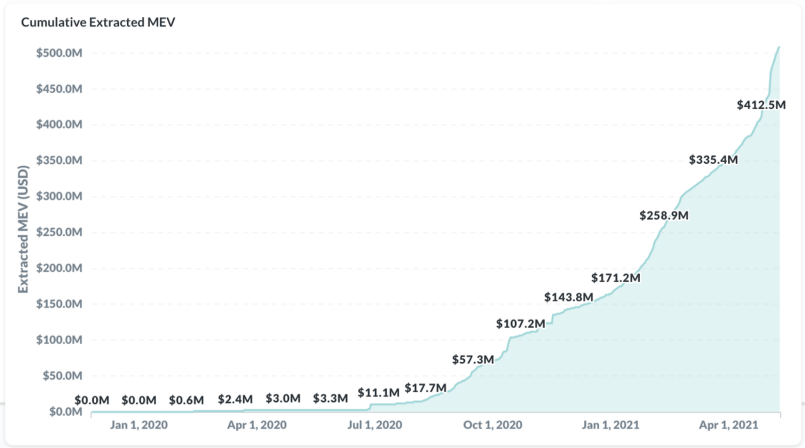Select the $107.2M data label
This screenshot has height=448, width=805.
tap(520, 324)
